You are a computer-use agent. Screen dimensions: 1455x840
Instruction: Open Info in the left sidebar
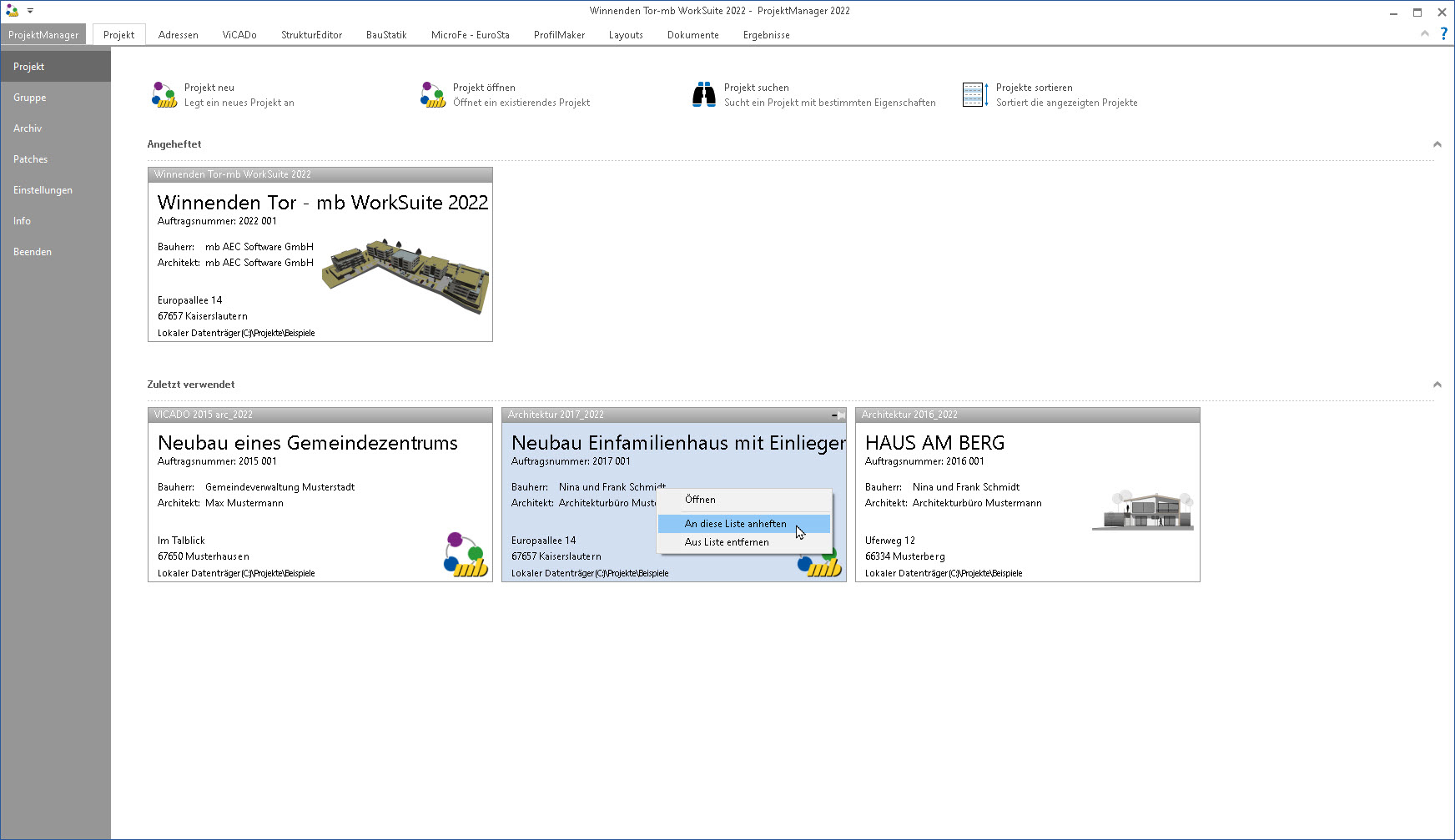point(55,221)
